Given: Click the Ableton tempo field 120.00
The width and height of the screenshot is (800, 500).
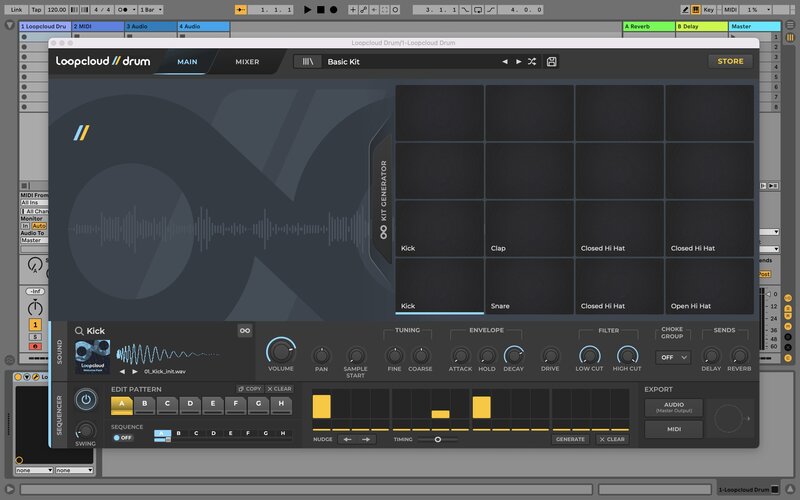Looking at the screenshot, I should point(56,9).
